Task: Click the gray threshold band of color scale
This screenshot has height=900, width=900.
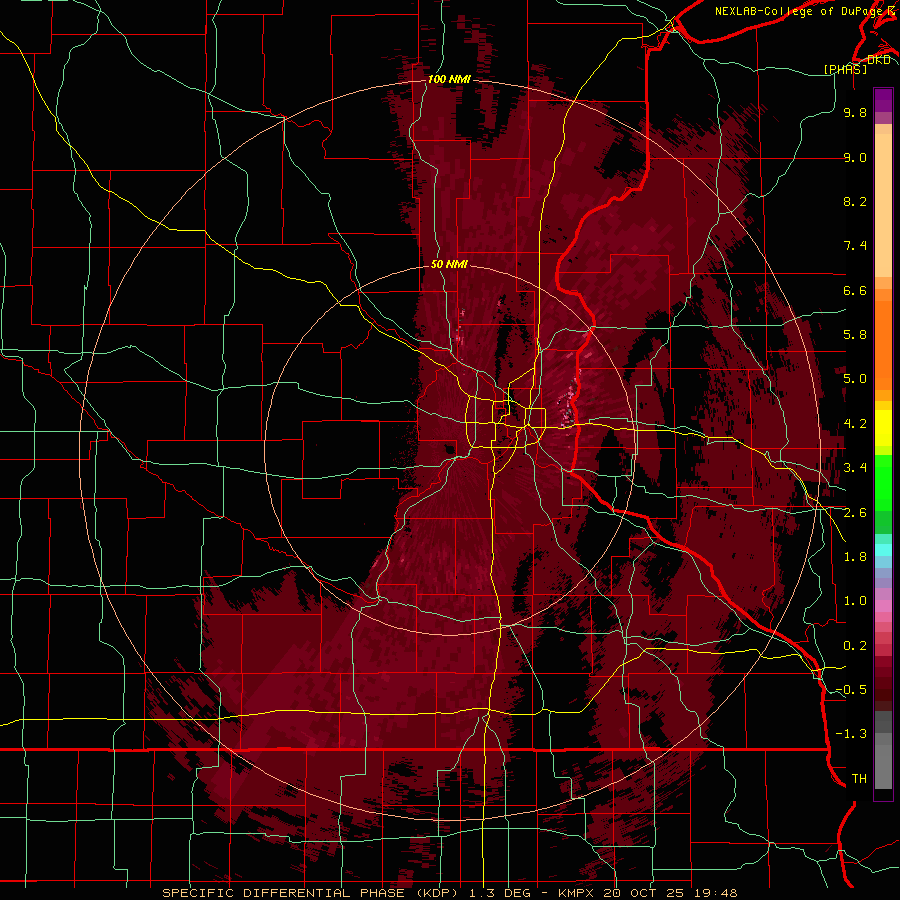Action: [x=883, y=752]
